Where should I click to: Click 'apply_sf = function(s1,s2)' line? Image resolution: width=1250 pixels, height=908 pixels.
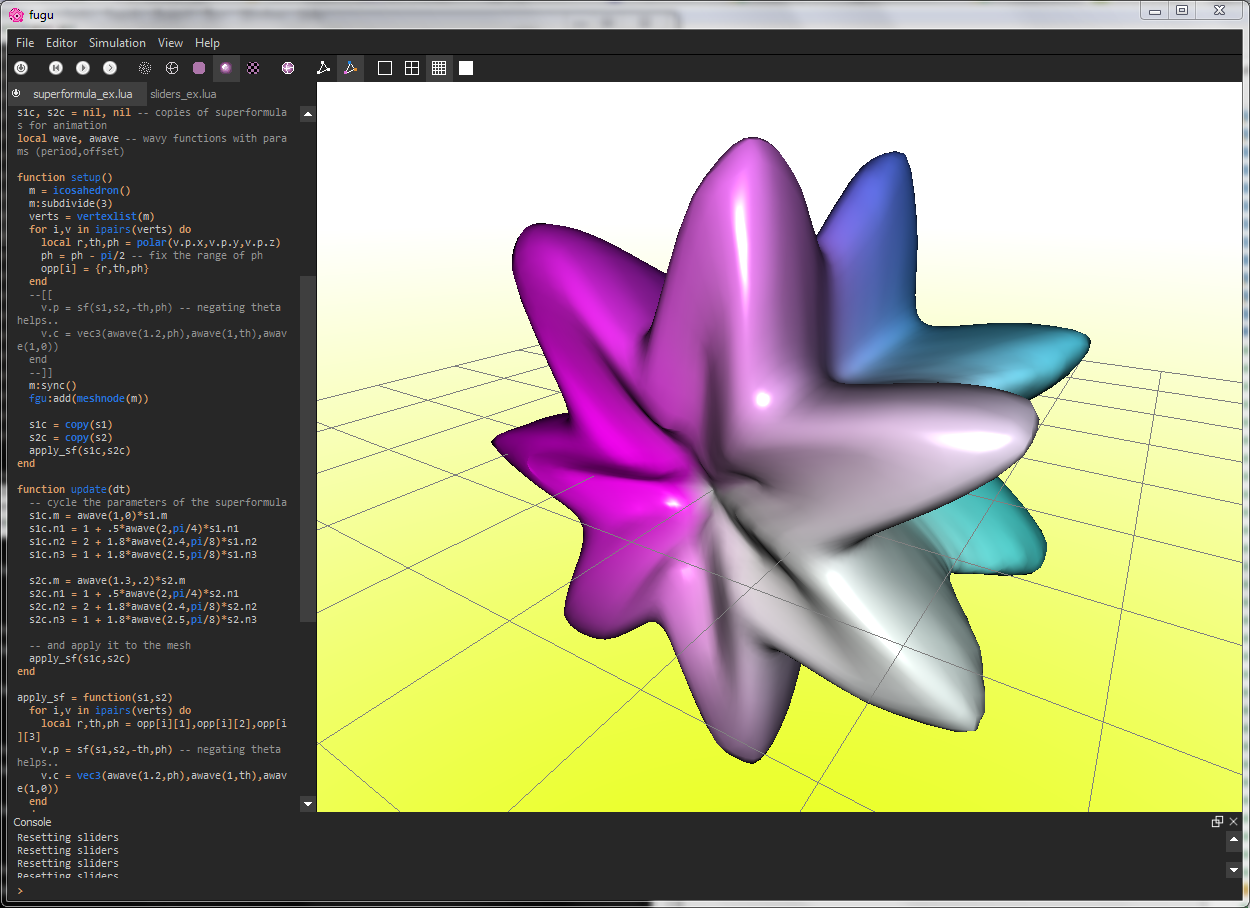[x=95, y=697]
